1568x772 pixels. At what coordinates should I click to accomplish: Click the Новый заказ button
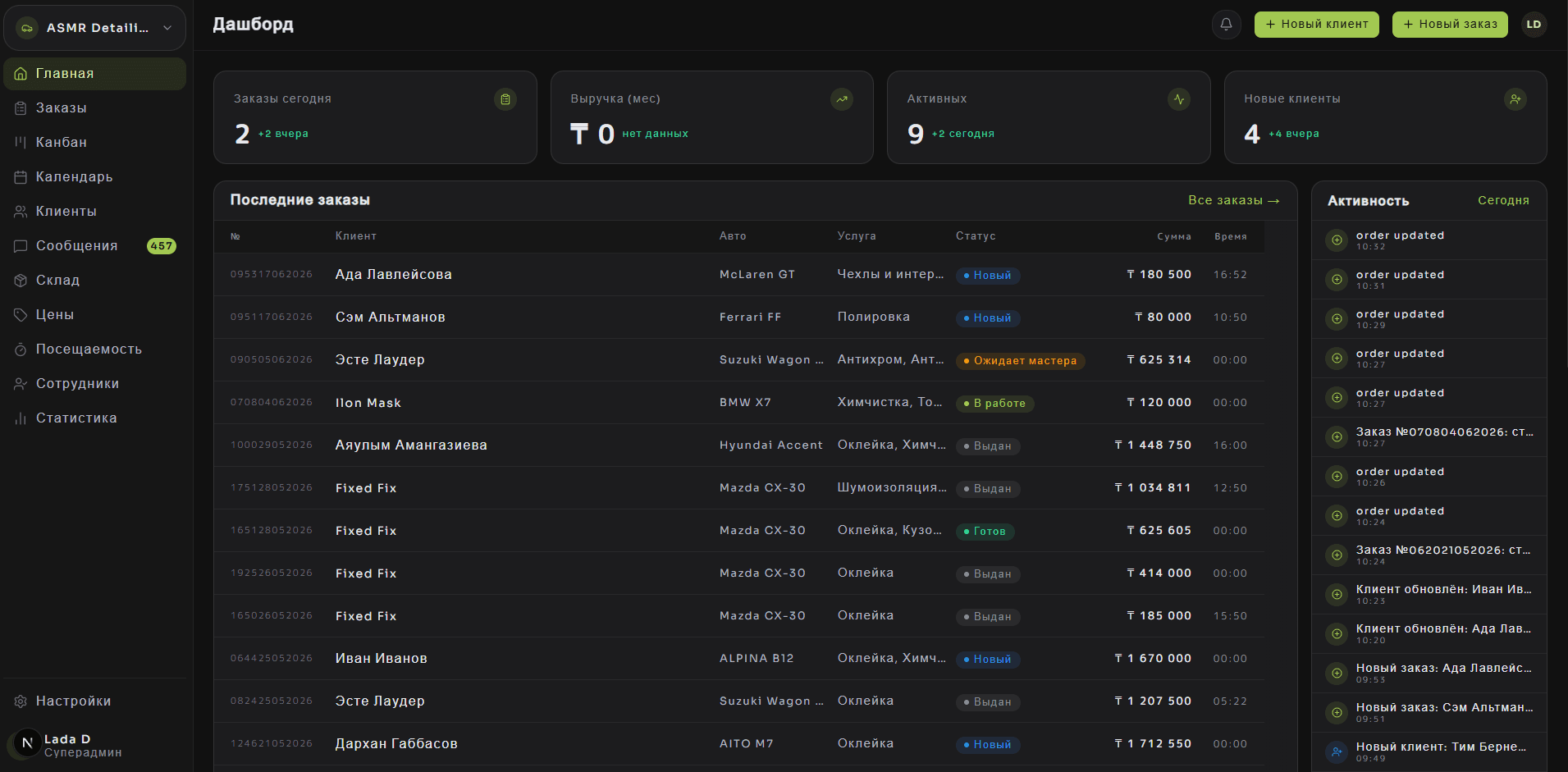(1450, 25)
